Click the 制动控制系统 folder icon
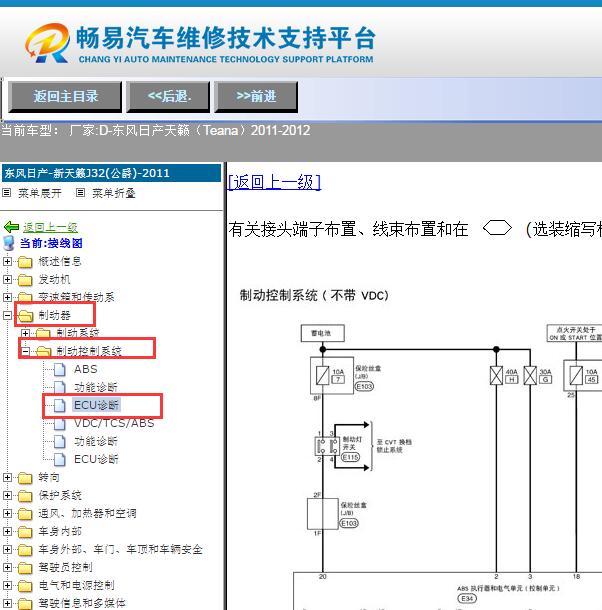The width and height of the screenshot is (602, 610). click(x=43, y=352)
